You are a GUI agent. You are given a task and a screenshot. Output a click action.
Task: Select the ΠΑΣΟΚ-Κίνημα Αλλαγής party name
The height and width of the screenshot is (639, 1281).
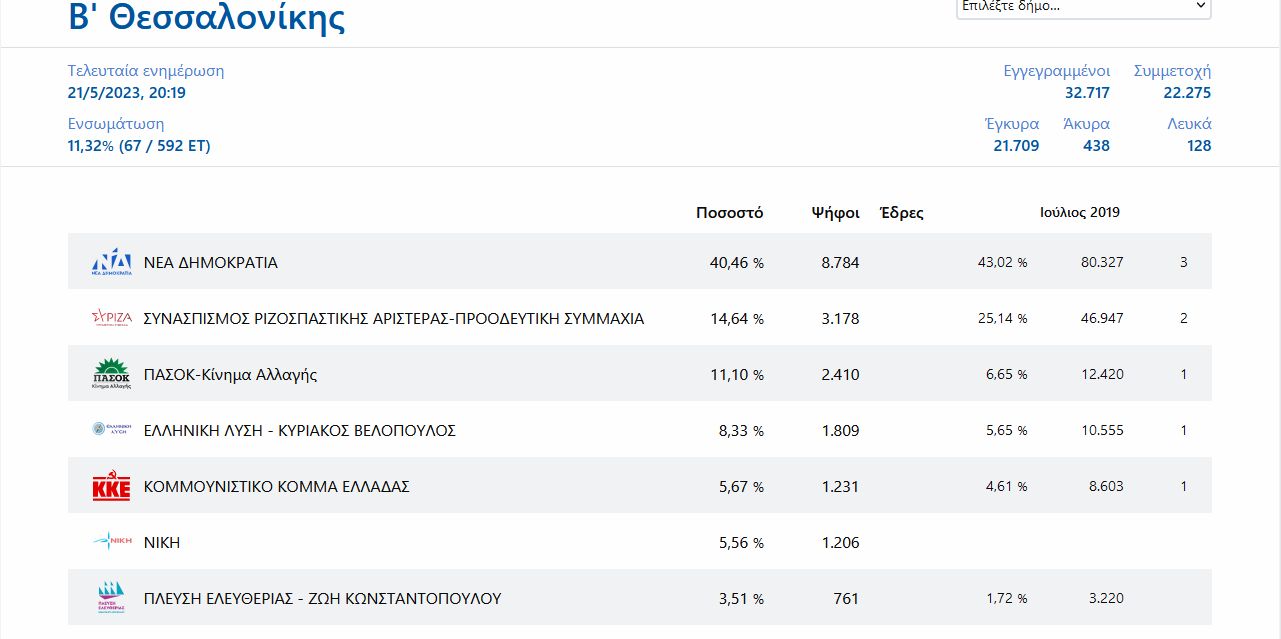230,375
